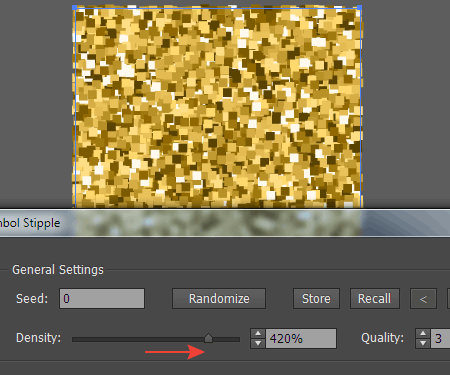Screen dimensions: 450x375
Task: Click the top-right selection handle of artwork
Action: click(360, 7)
